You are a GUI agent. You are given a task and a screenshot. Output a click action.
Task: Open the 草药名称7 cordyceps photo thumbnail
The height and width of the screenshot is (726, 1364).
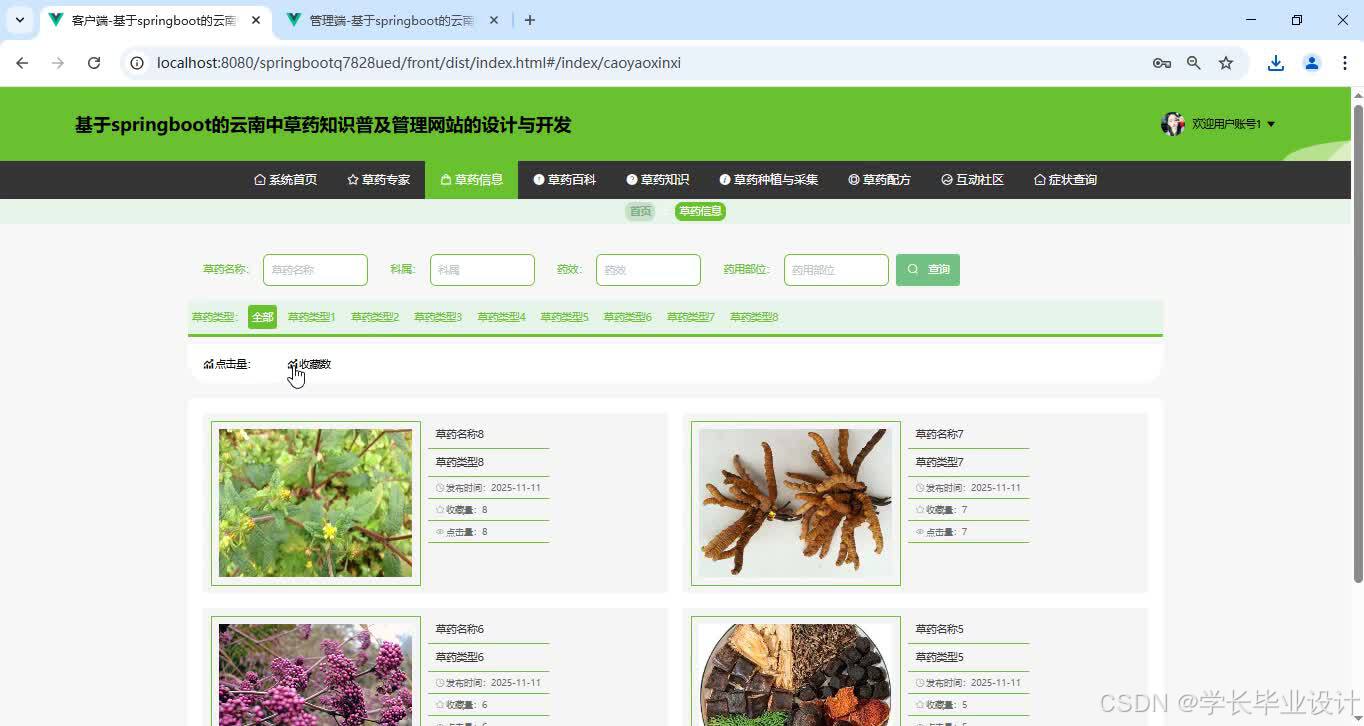pos(796,503)
